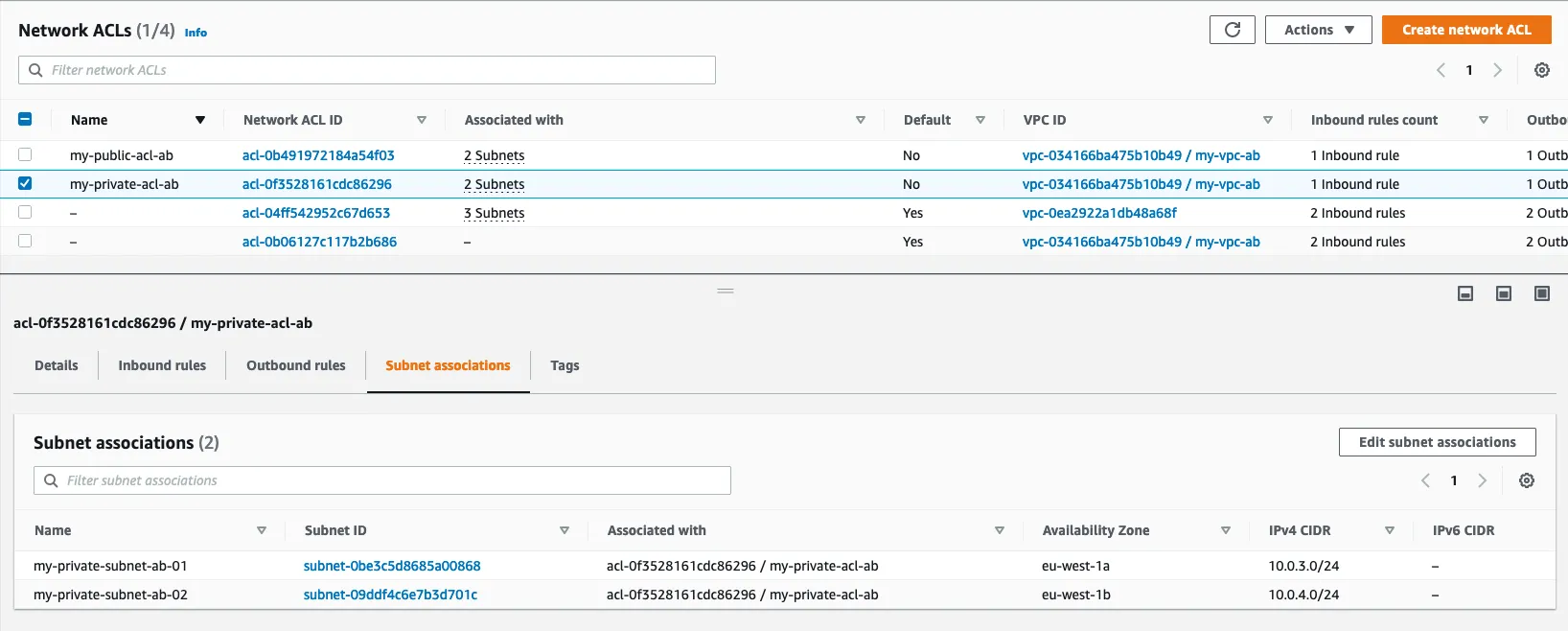Open the Tags tab
Screen dimensions: 1568x631
pos(565,365)
